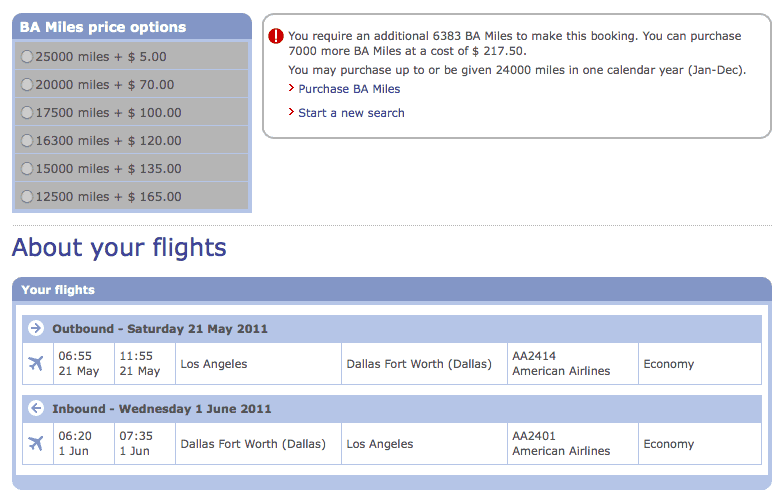The height and width of the screenshot is (500, 783).
Task: Choose 17500 miles + $100.00 option
Action: [x=27, y=113]
